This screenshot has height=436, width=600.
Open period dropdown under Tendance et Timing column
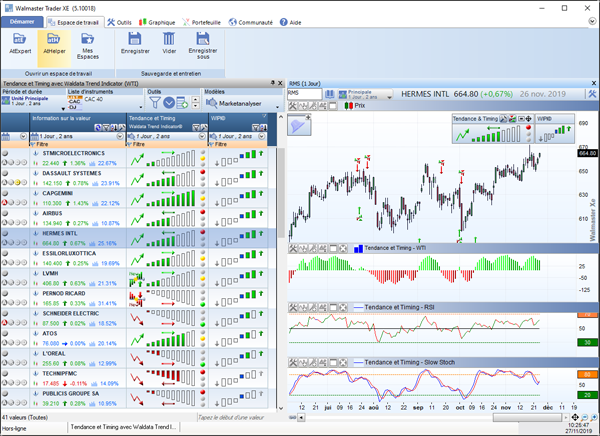[x=202, y=136]
